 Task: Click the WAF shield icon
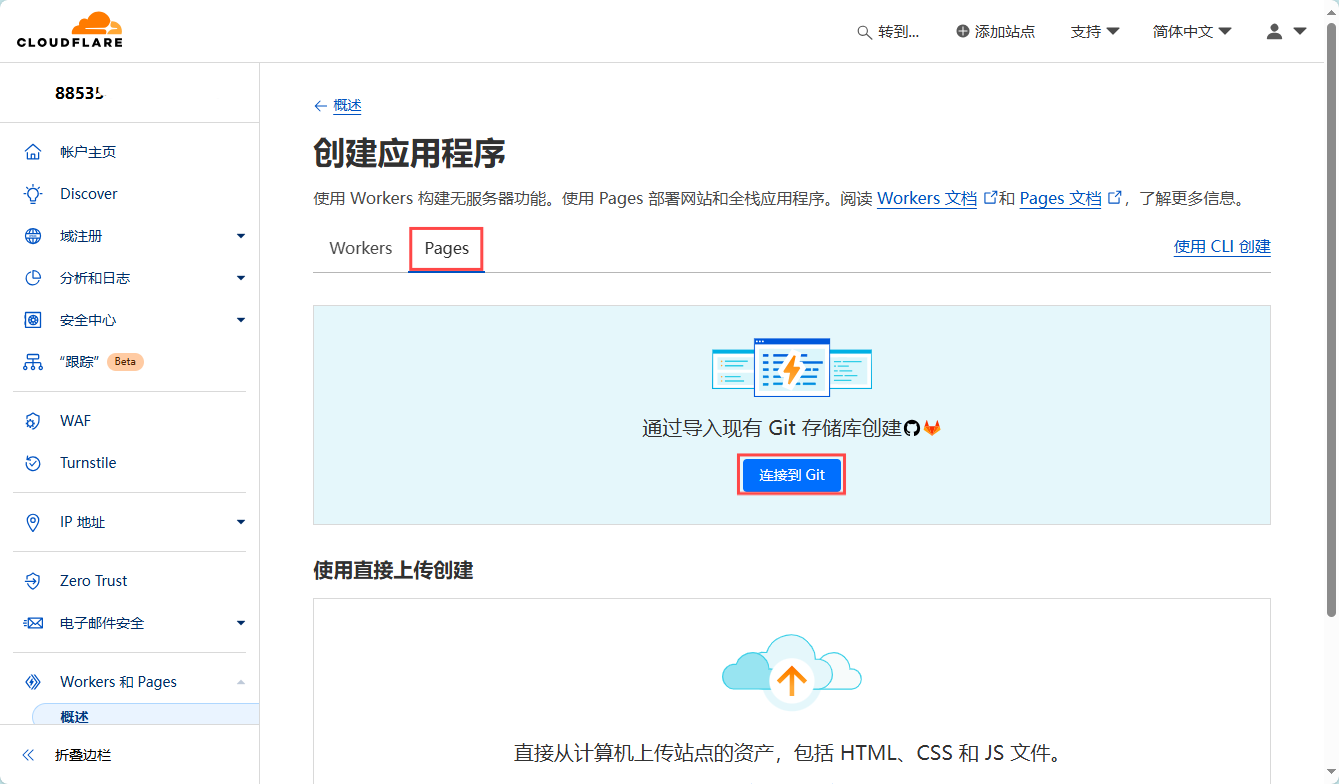coord(33,421)
